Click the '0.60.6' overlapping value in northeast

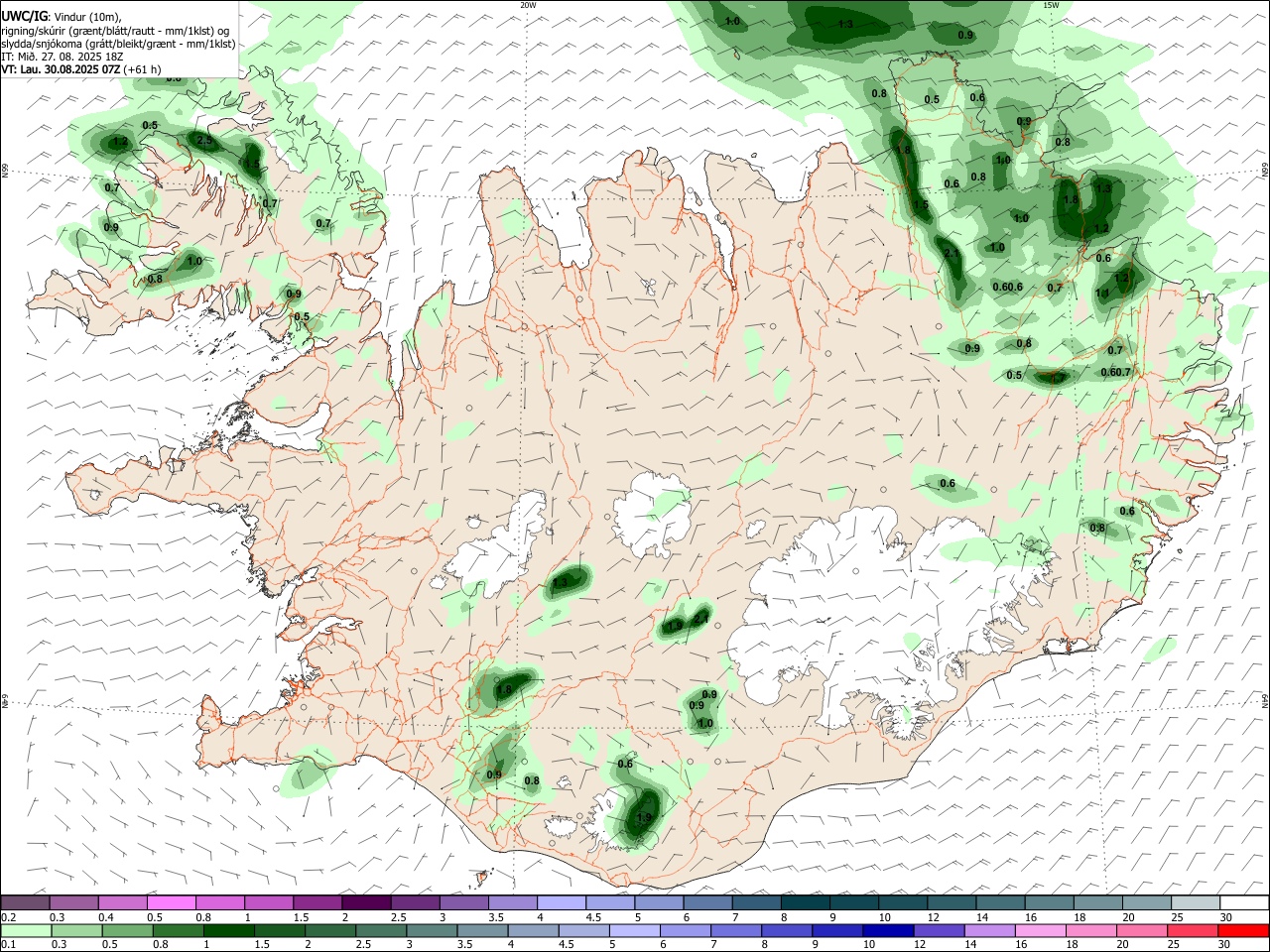click(x=1007, y=288)
